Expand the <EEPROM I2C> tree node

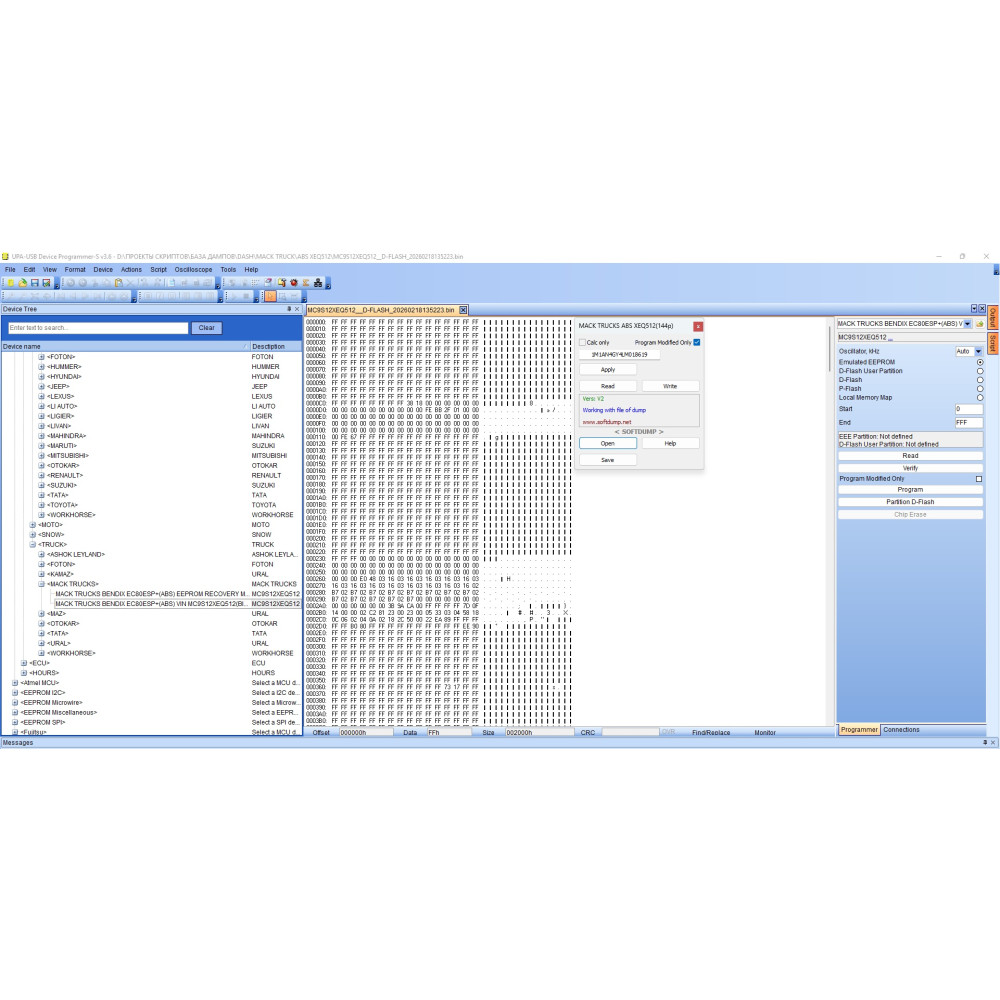coord(15,693)
